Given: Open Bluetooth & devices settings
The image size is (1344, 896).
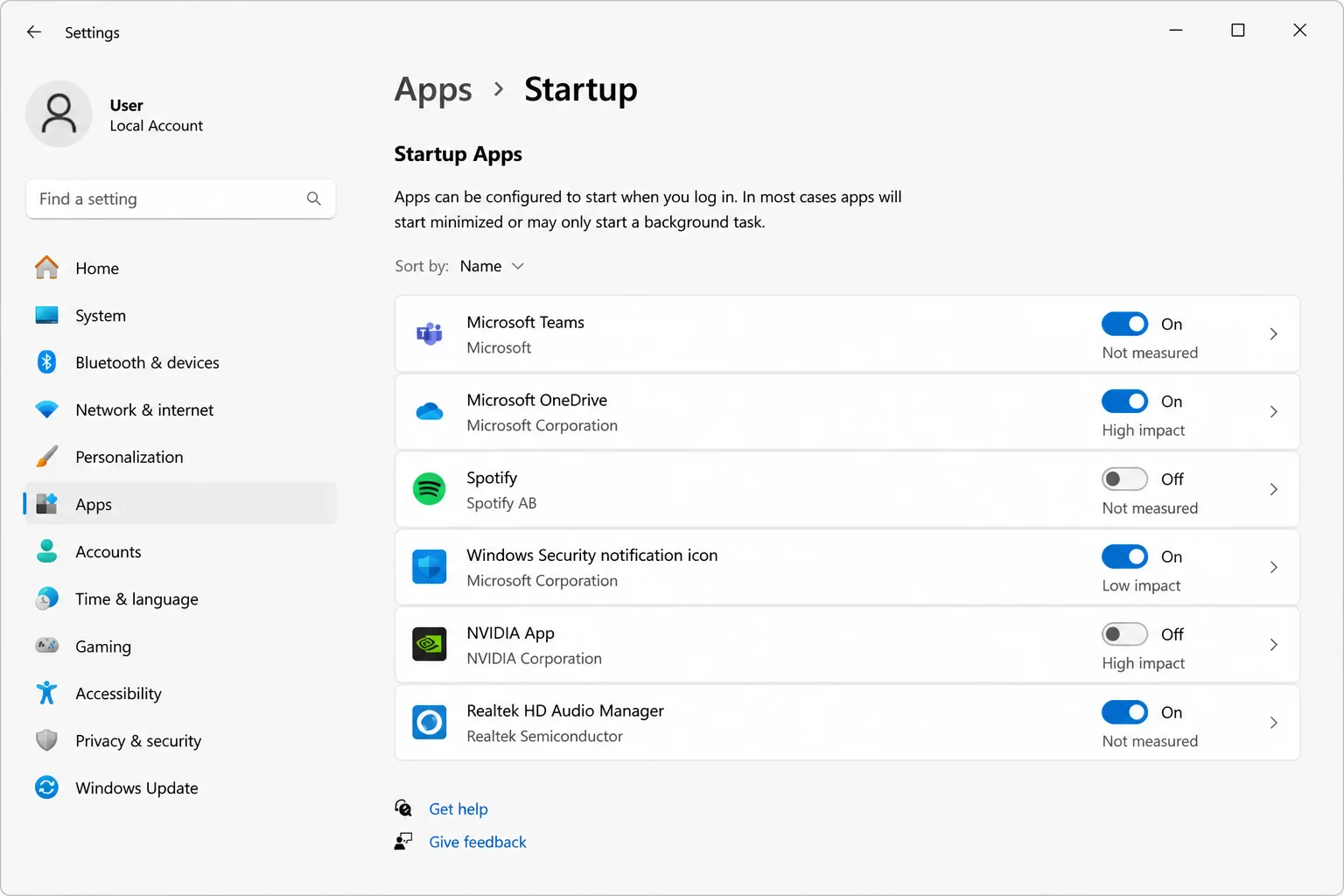Looking at the screenshot, I should (x=181, y=362).
